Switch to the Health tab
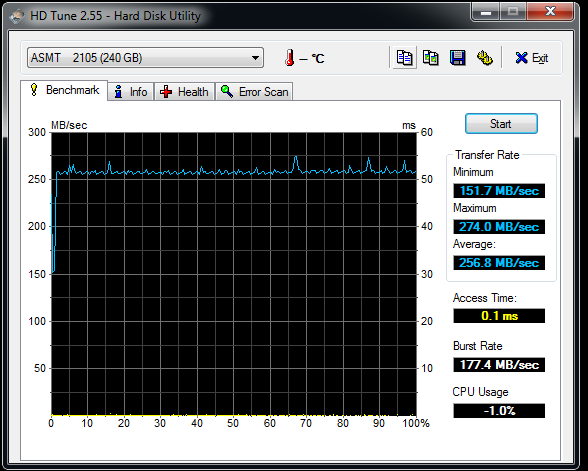Screen dimensions: 588x471 (184, 92)
